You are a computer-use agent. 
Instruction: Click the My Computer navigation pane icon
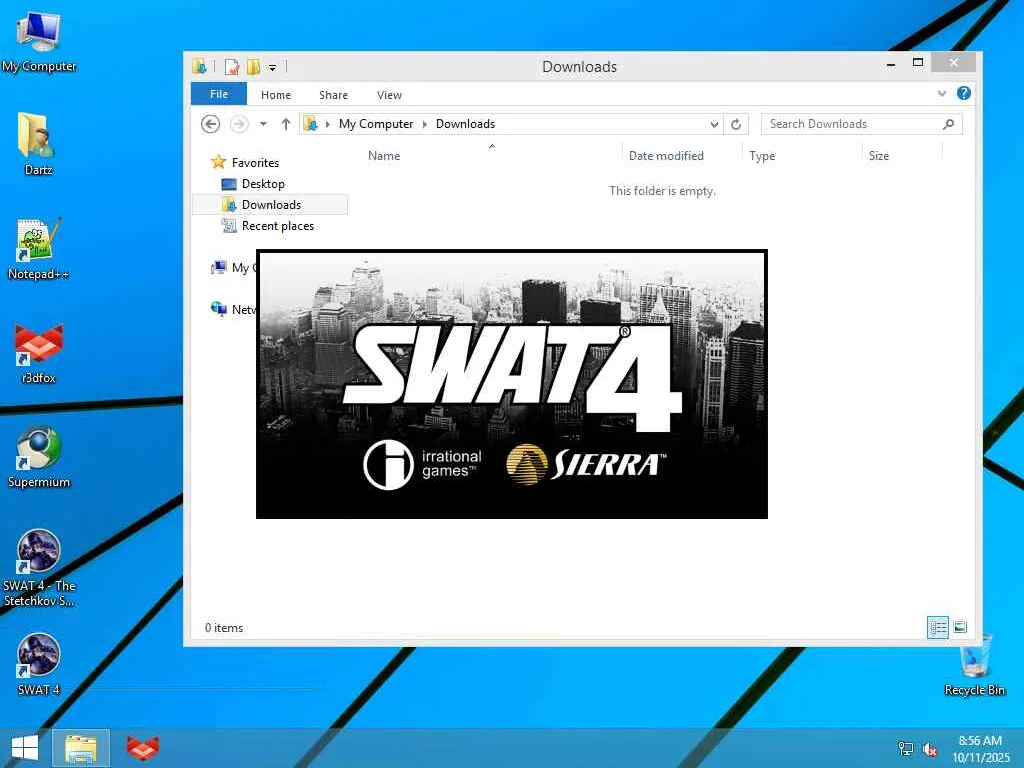(x=218, y=267)
